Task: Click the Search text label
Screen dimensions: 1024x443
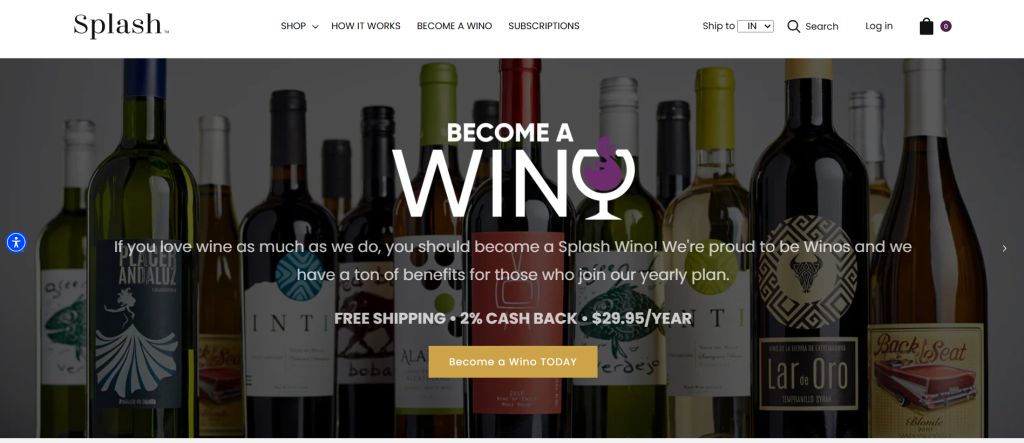Action: coord(822,27)
